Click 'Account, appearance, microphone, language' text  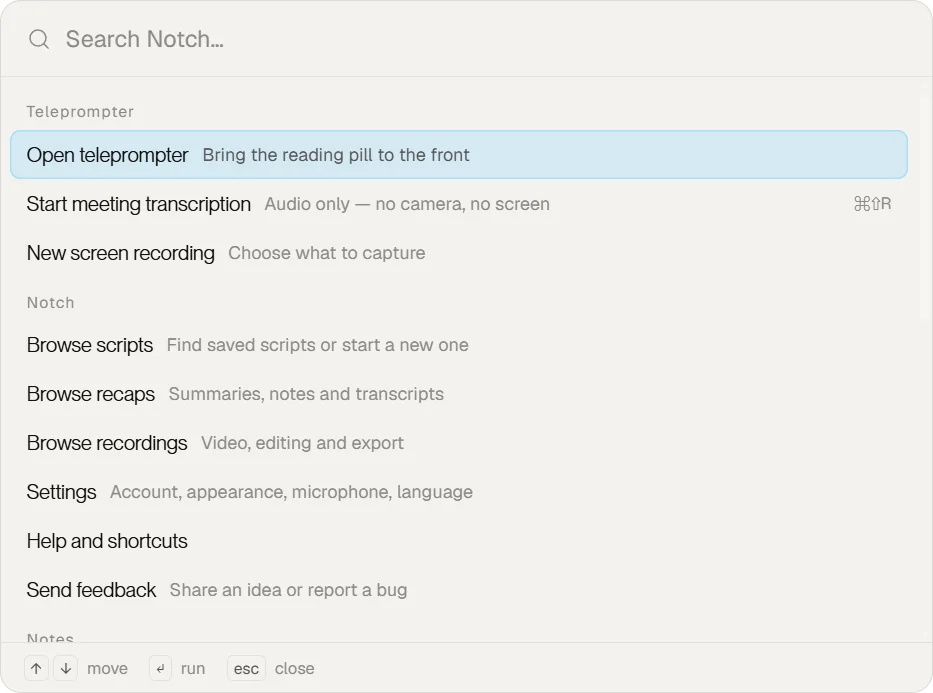click(292, 492)
